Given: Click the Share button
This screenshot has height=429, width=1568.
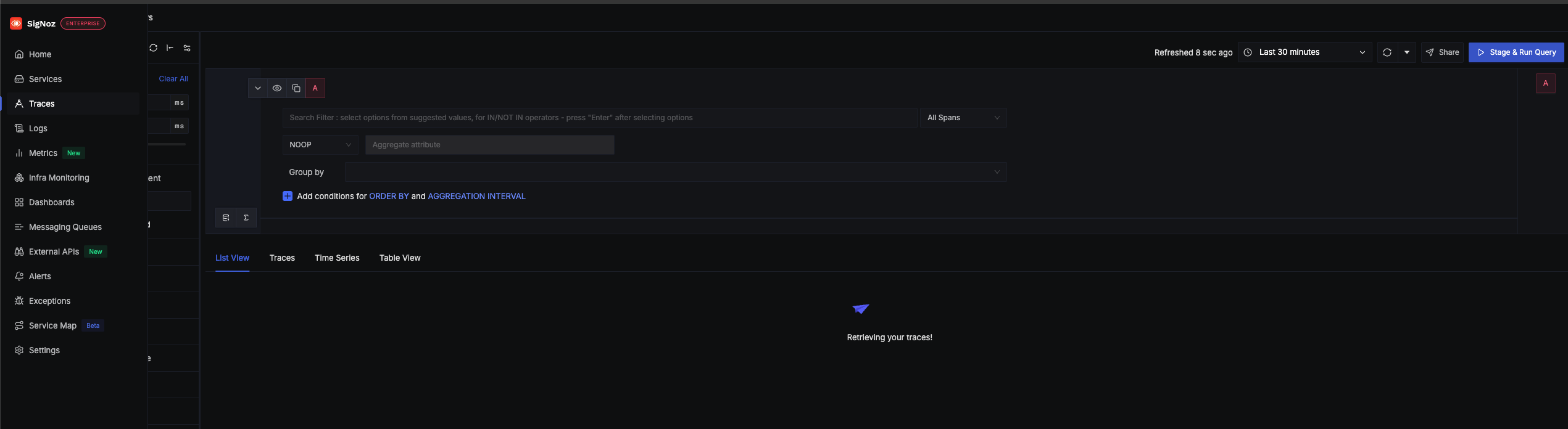Looking at the screenshot, I should pos(1442,52).
